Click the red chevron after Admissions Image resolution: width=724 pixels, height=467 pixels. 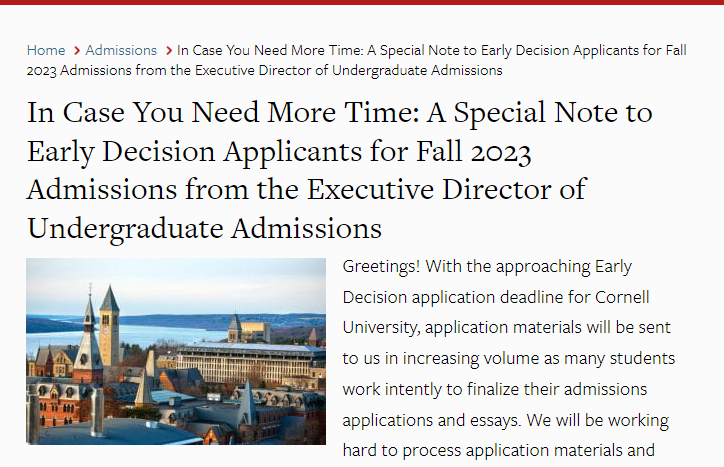point(169,50)
